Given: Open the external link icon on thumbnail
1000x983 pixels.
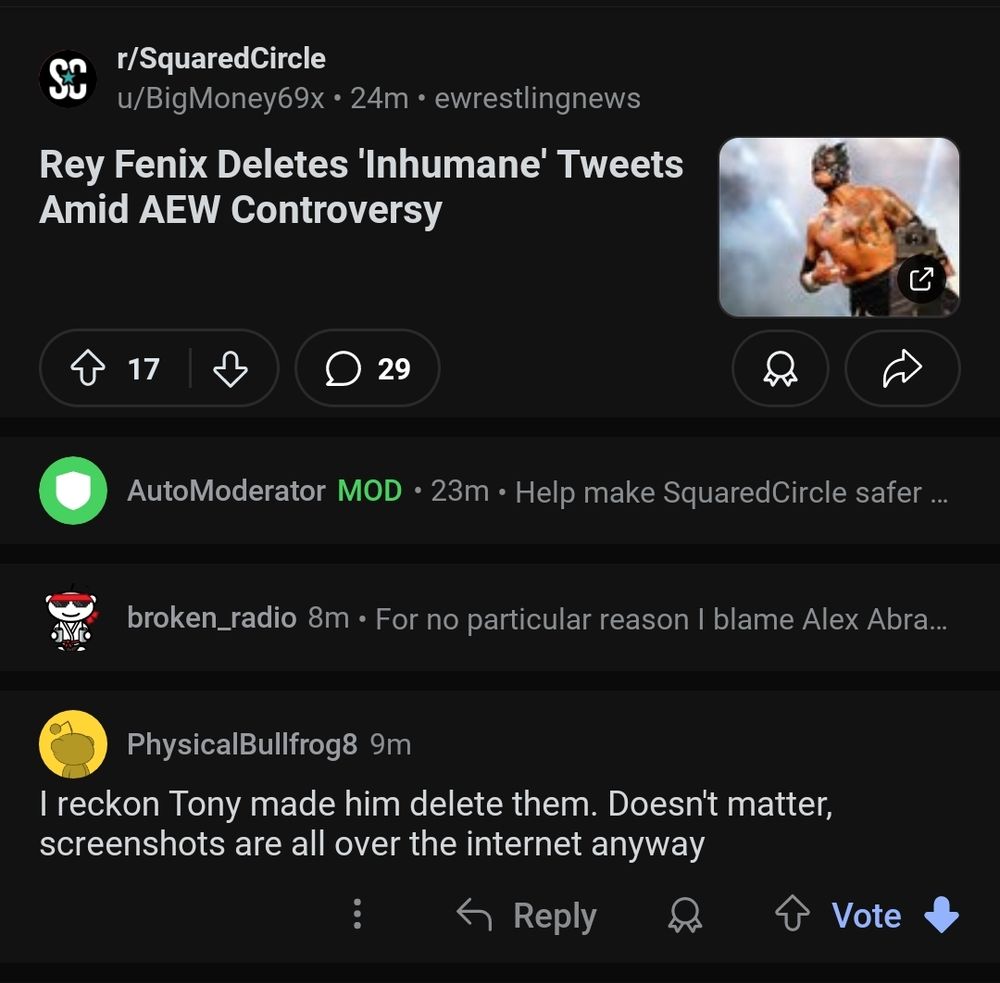Looking at the screenshot, I should [921, 279].
